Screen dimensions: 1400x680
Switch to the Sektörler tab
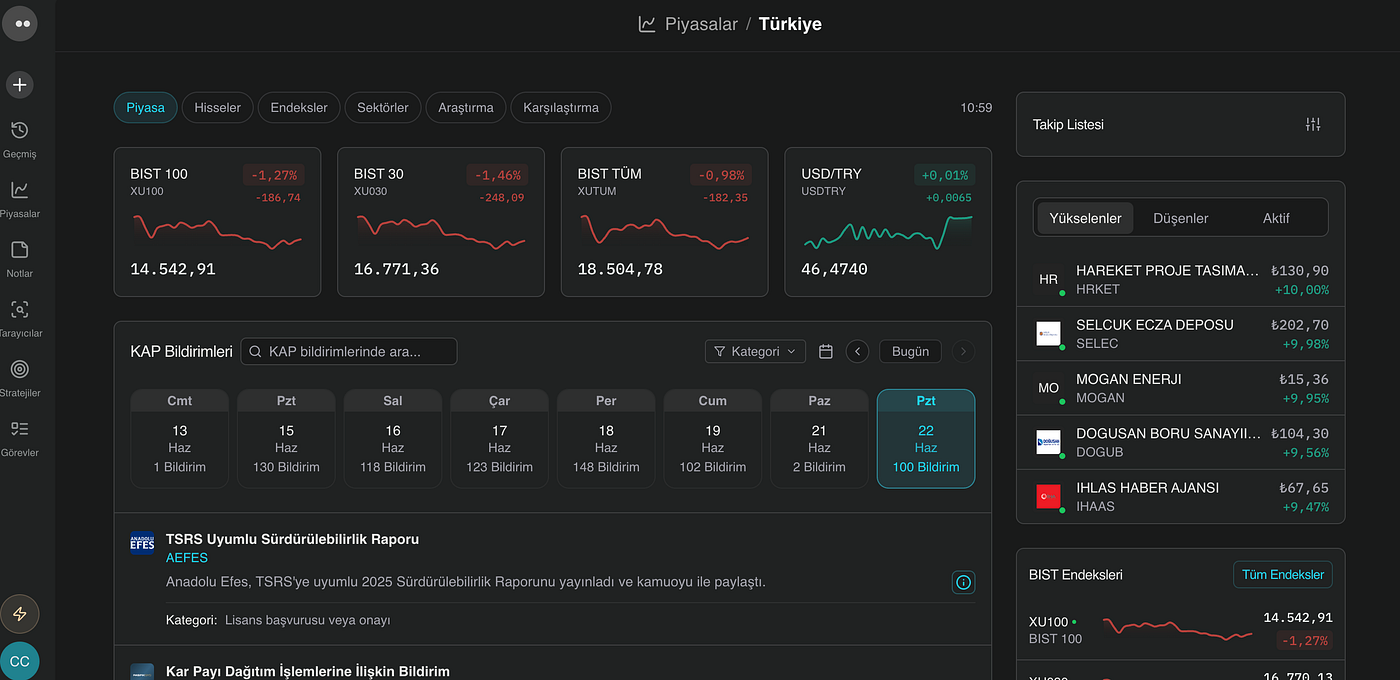(x=383, y=108)
